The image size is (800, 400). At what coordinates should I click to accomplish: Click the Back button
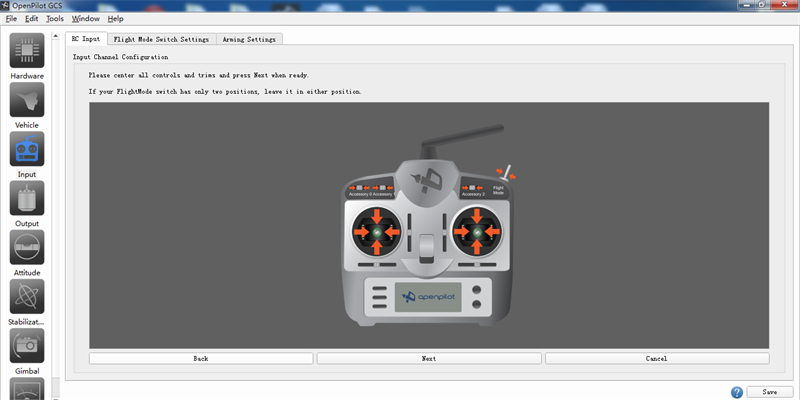[x=201, y=359]
